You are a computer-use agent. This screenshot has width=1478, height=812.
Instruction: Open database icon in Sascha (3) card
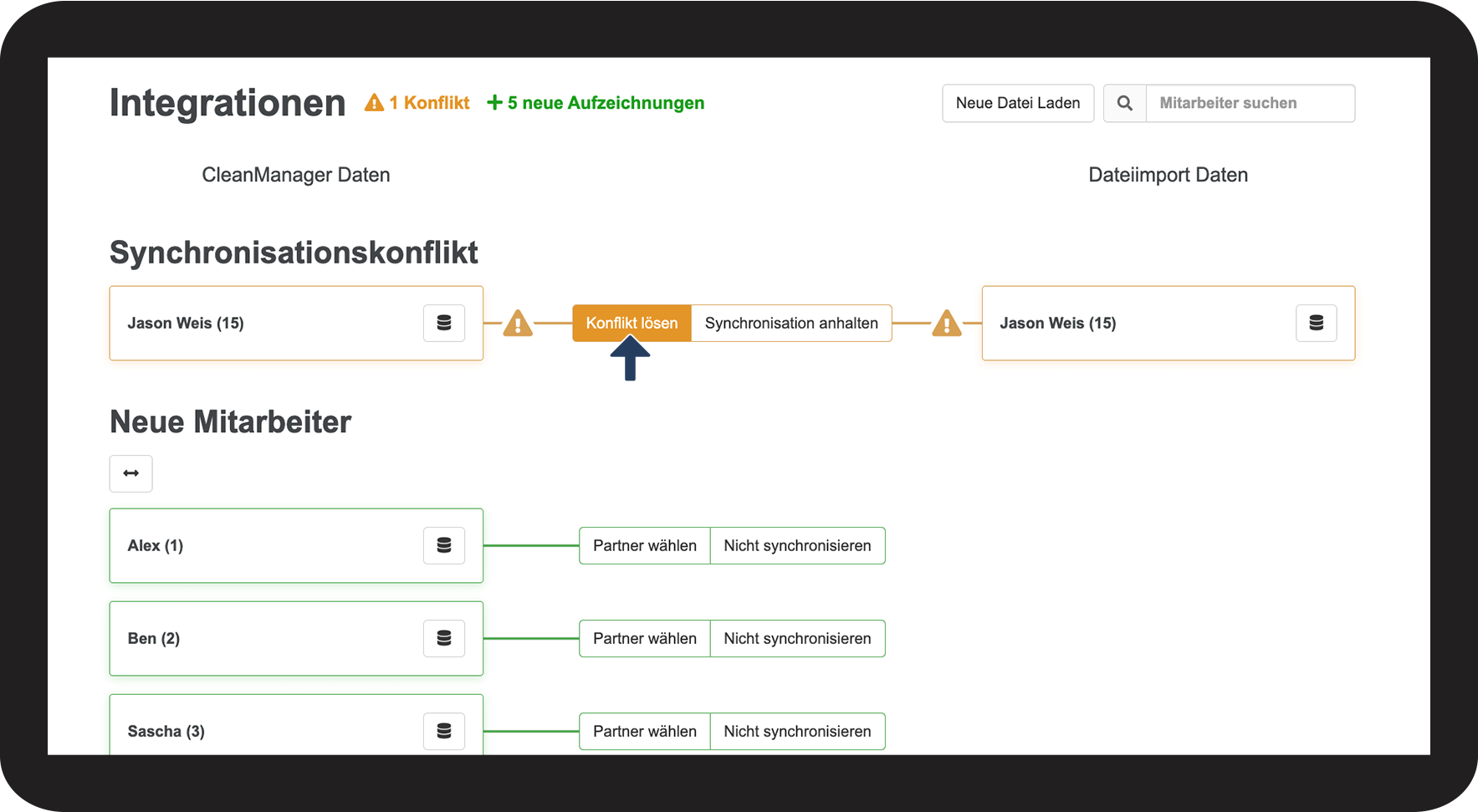[x=444, y=731]
